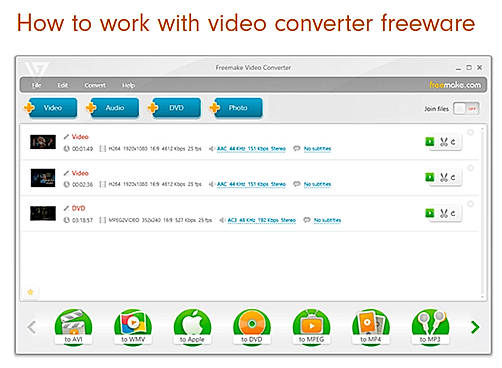This screenshot has height=368, width=502.
Task: Click the title text of the 00:02:36 video
Action: click(80, 173)
